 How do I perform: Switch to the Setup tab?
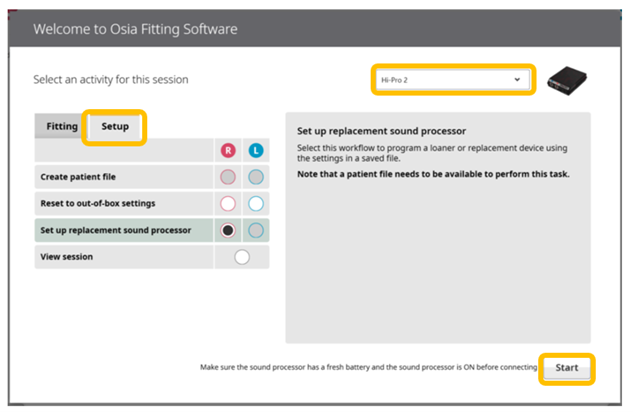coord(115,126)
